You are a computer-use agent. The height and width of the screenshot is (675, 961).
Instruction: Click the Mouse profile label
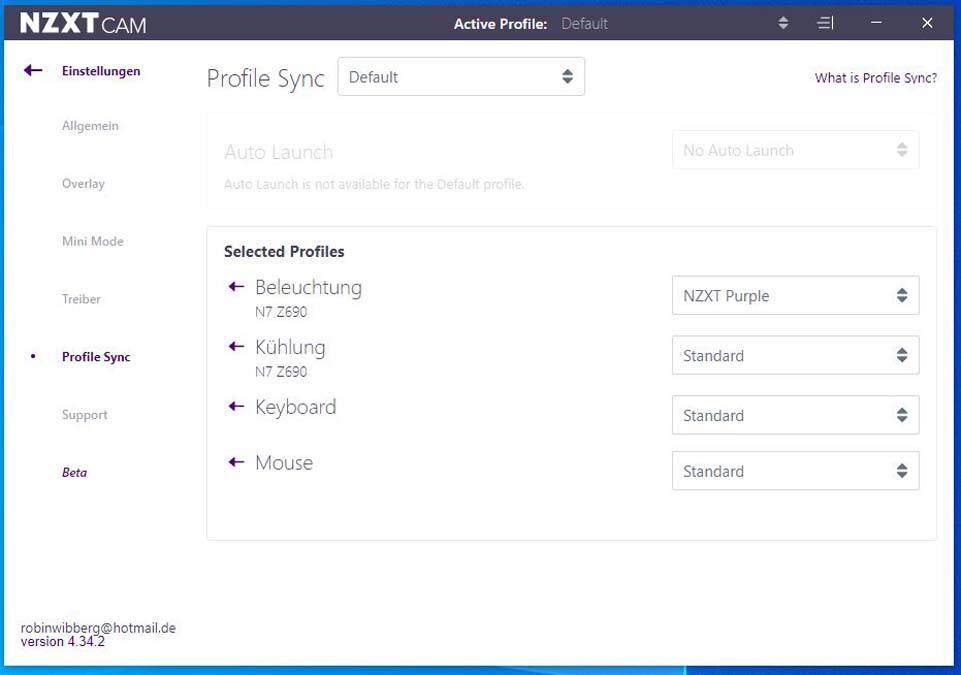(x=284, y=463)
